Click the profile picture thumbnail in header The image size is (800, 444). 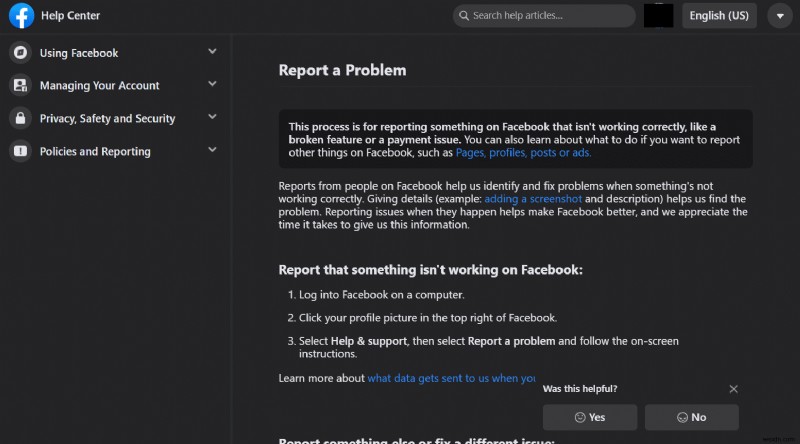tap(658, 16)
